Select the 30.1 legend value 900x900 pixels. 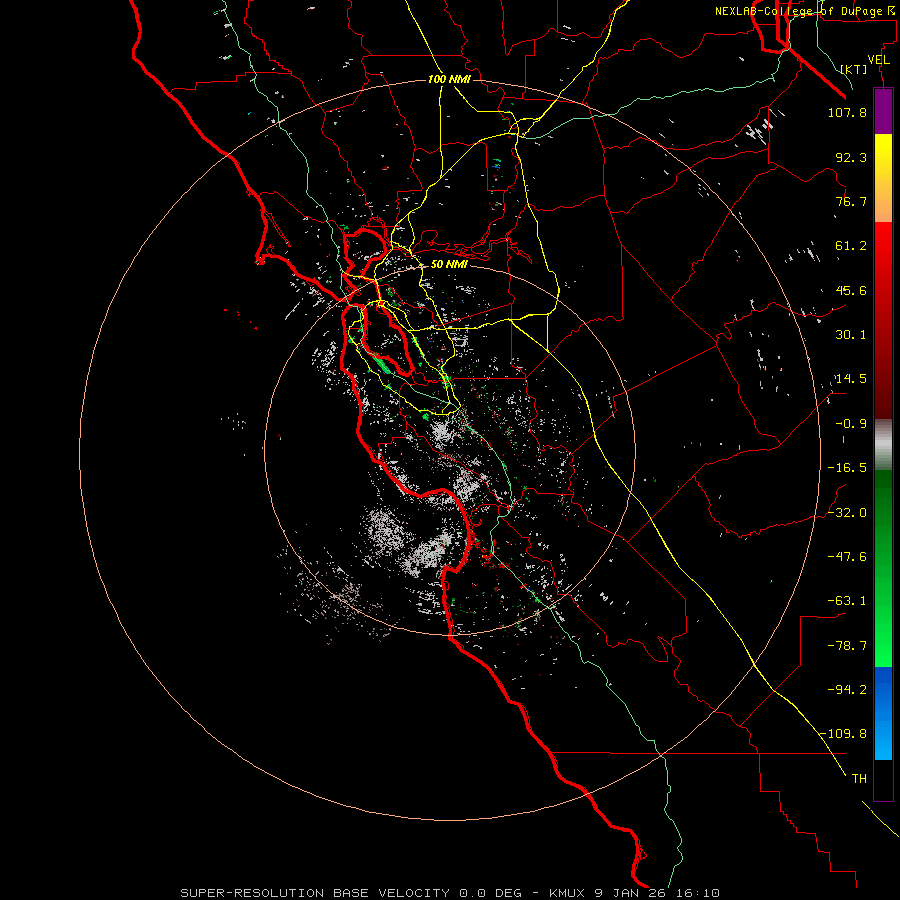pos(851,335)
